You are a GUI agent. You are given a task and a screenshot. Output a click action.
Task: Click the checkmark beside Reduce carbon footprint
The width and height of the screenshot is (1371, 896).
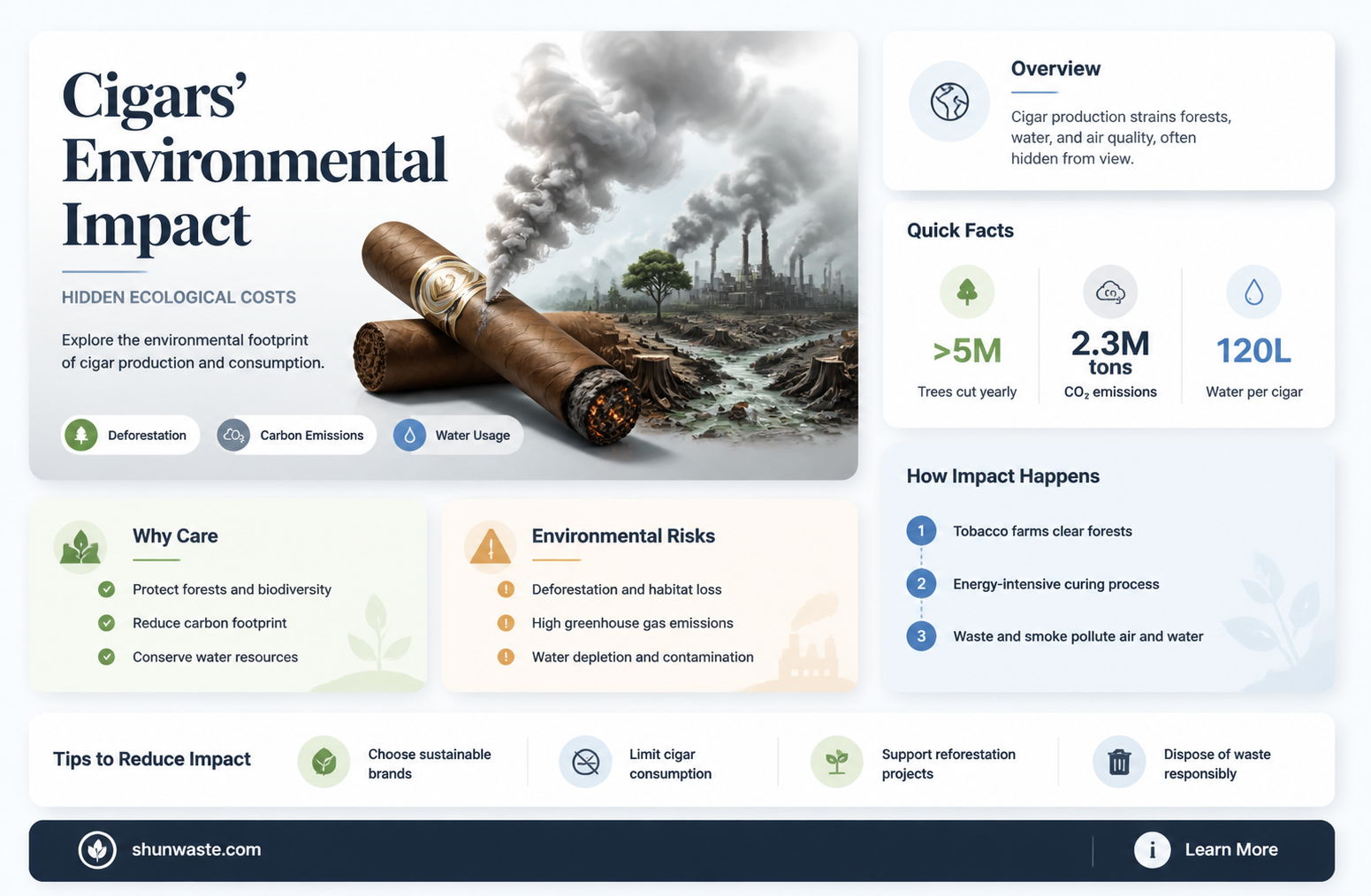coord(106,623)
